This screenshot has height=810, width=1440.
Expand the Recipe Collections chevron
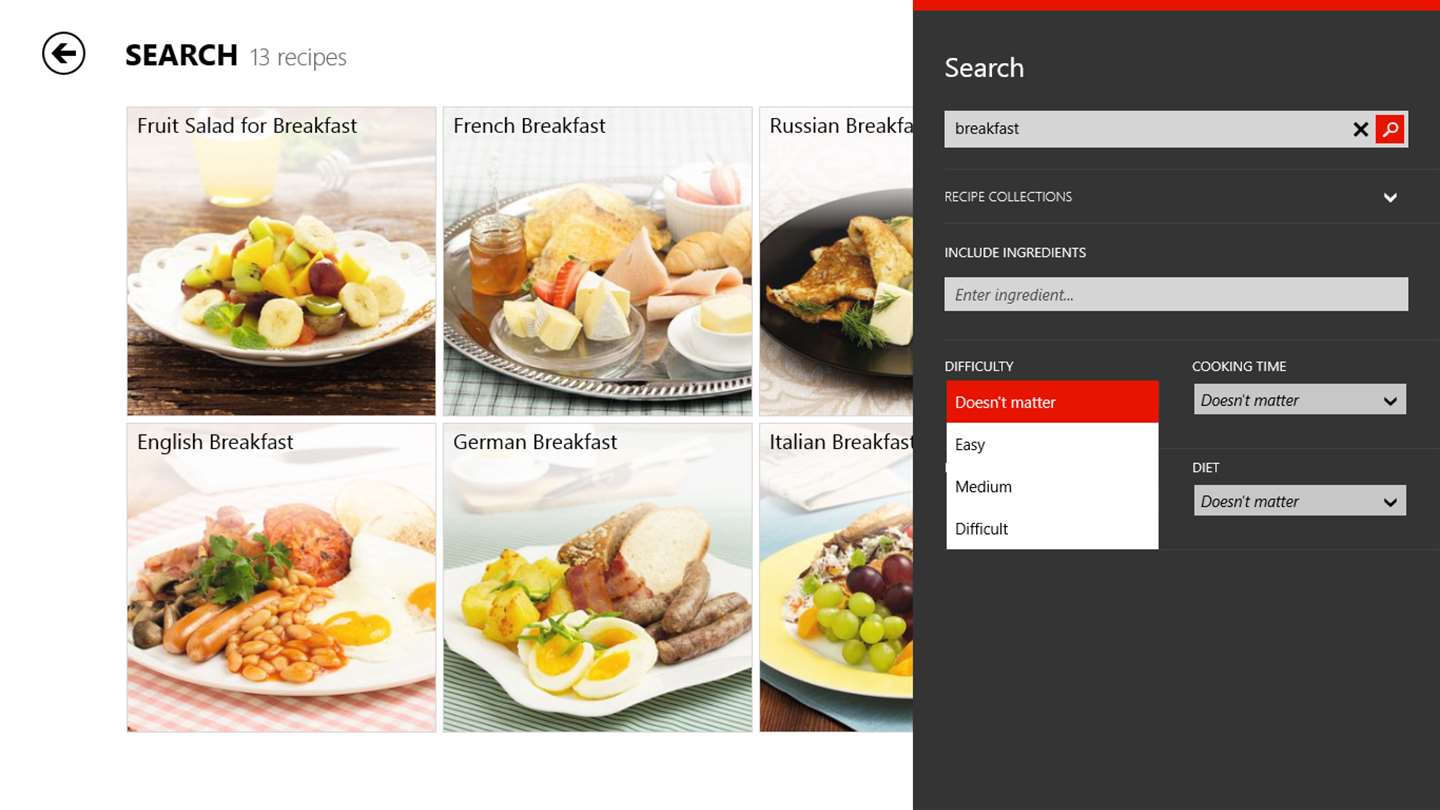pos(1390,197)
